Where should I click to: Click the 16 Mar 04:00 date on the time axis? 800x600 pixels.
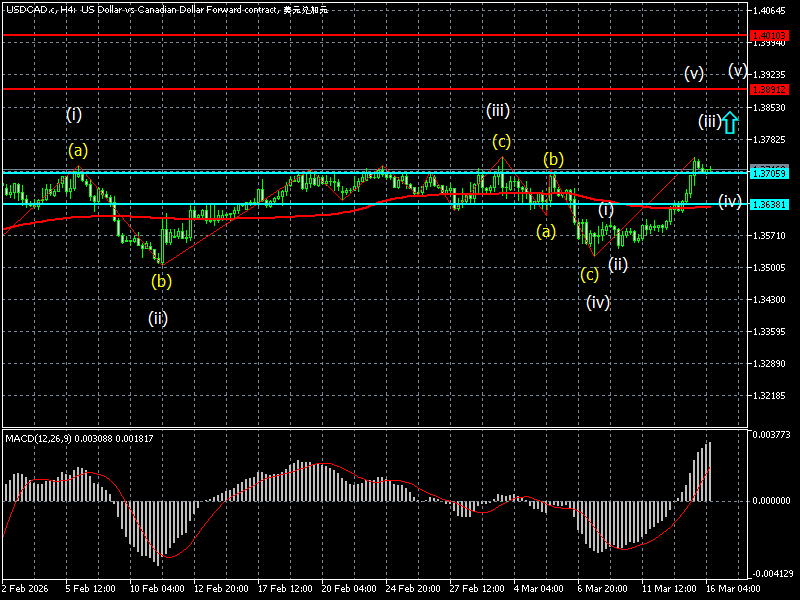pos(731,588)
